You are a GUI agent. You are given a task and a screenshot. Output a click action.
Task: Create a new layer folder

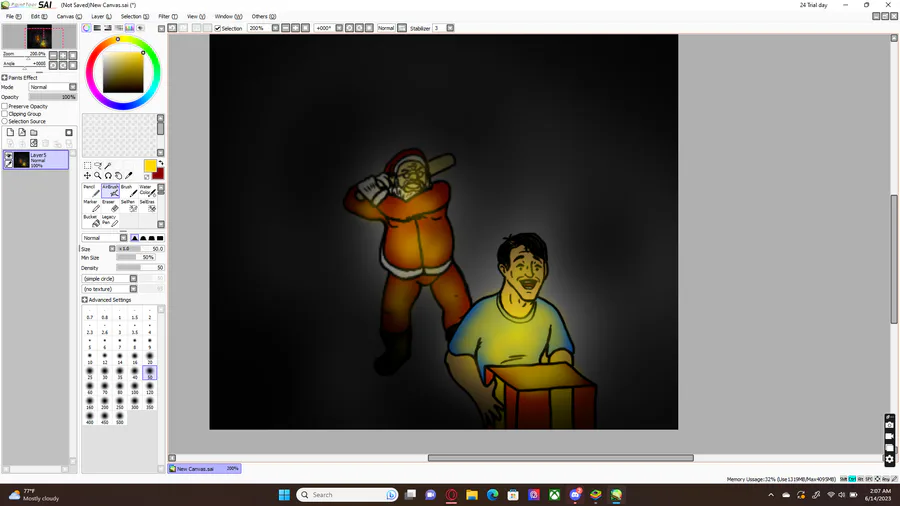click(x=34, y=133)
